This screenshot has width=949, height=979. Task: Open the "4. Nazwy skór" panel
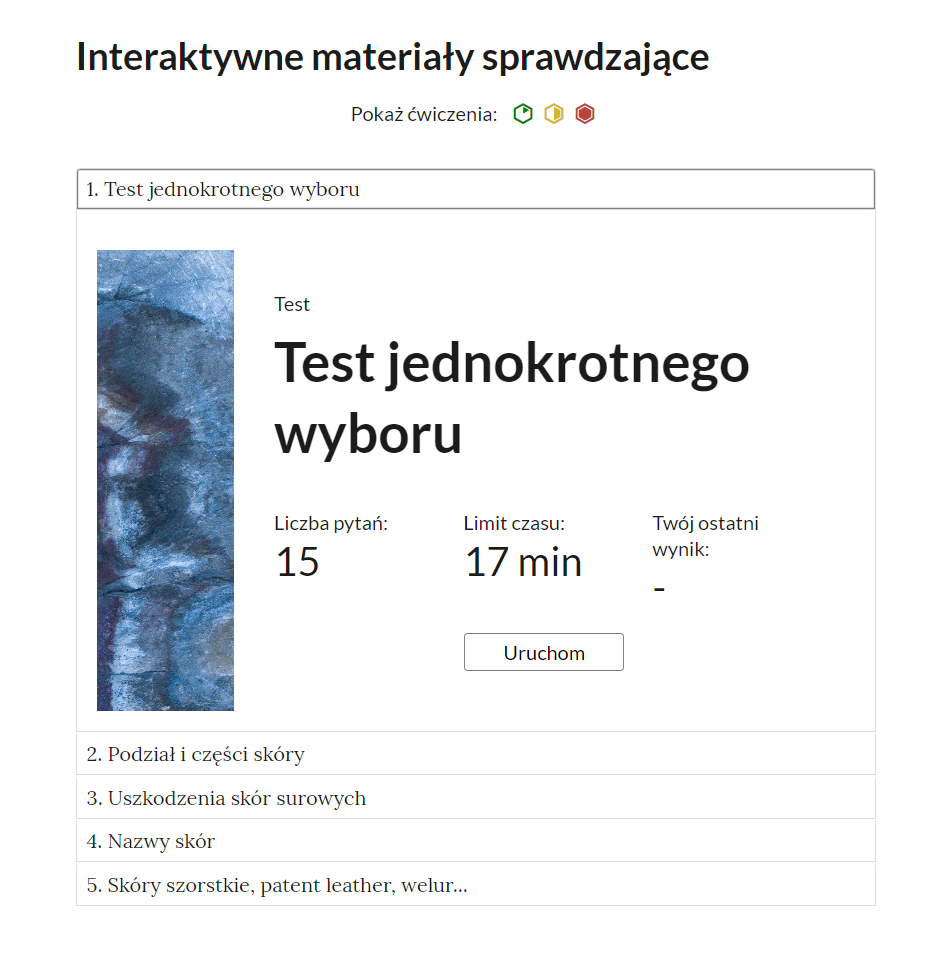[x=476, y=841]
